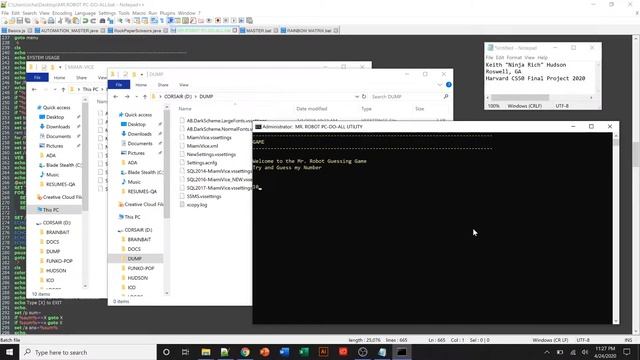This screenshot has height=360, width=640.
Task: Go back in the MIAMI-VICE Explorer window
Action: [34, 89]
